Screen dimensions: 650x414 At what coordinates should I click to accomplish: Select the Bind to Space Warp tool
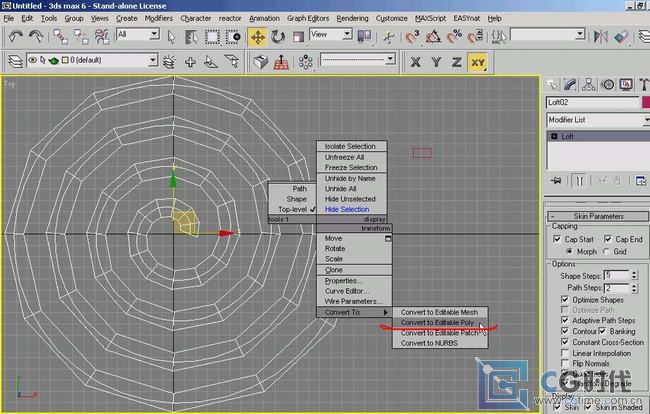[x=102, y=37]
